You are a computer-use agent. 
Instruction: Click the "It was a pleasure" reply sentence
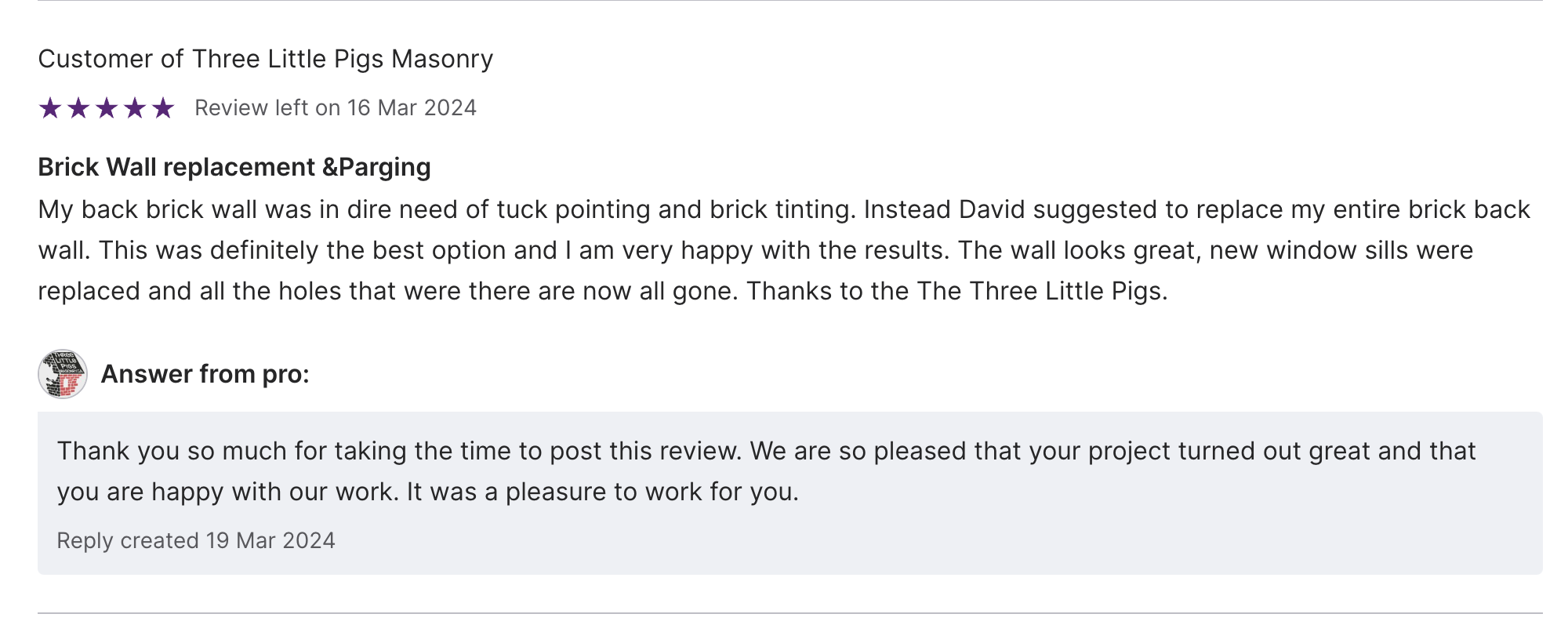click(x=602, y=492)
